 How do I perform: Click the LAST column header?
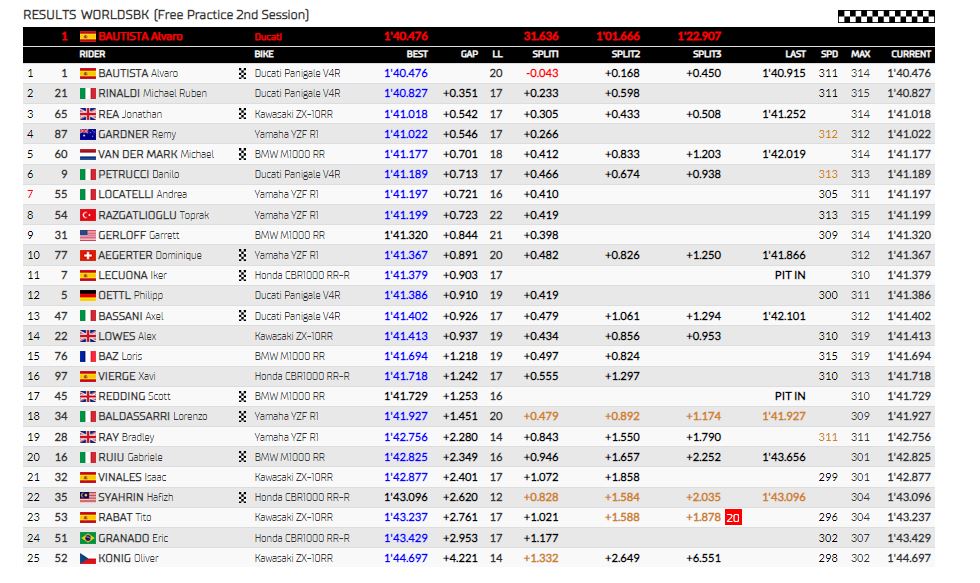pyautogui.click(x=796, y=54)
